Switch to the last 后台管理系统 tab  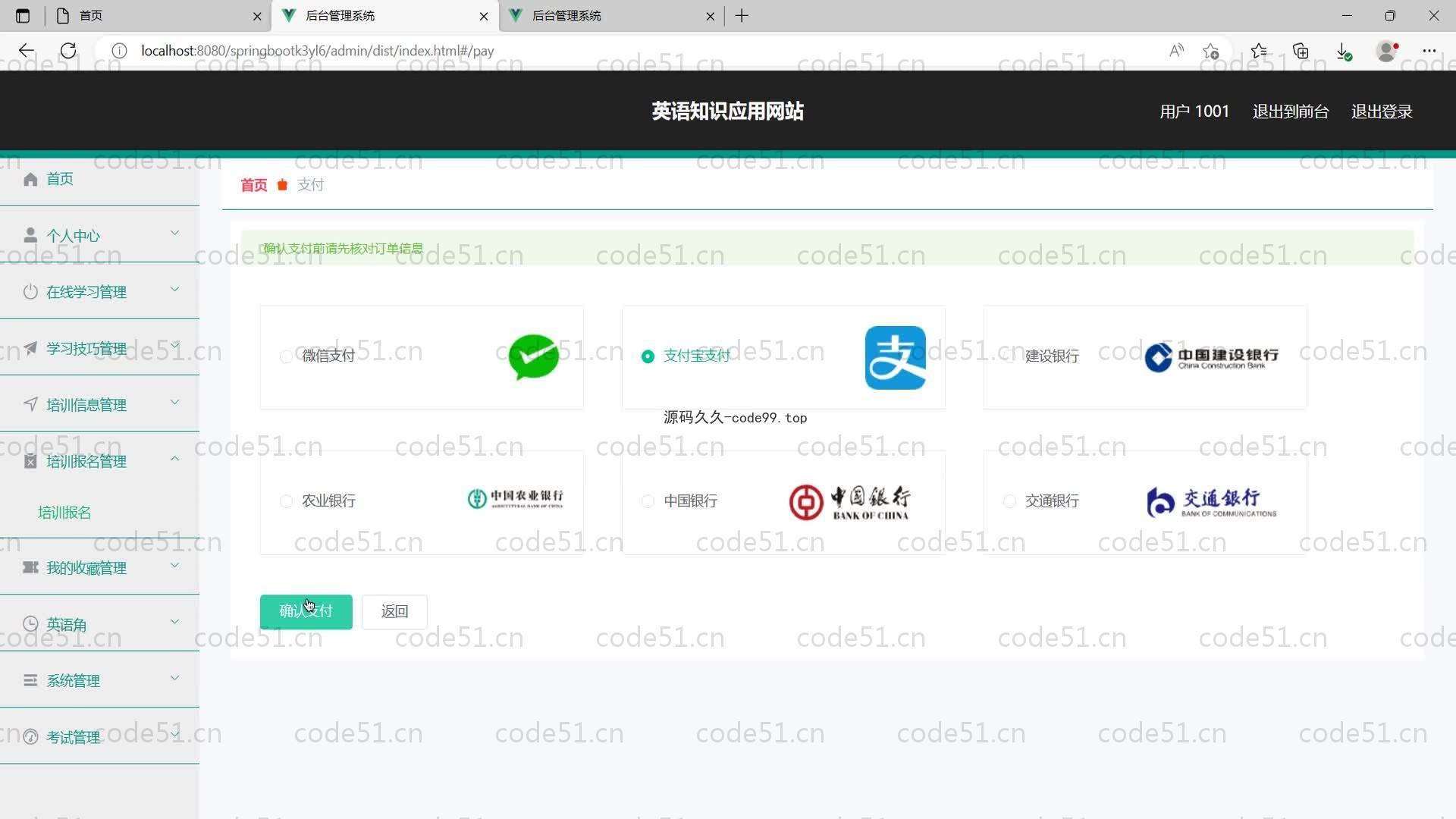(x=613, y=15)
